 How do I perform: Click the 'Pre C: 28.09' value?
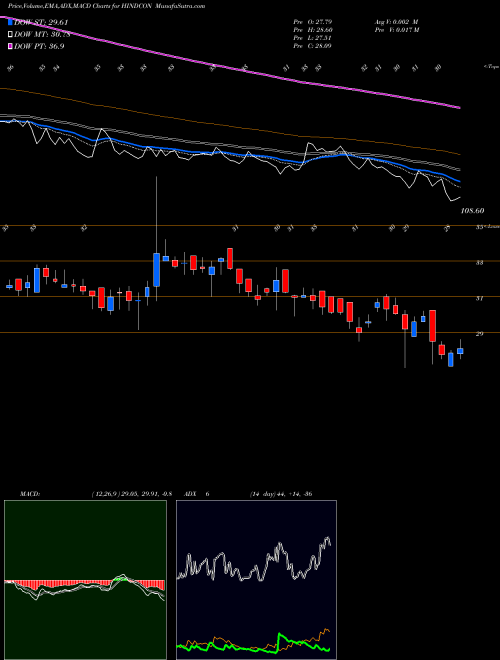[x=313, y=46]
